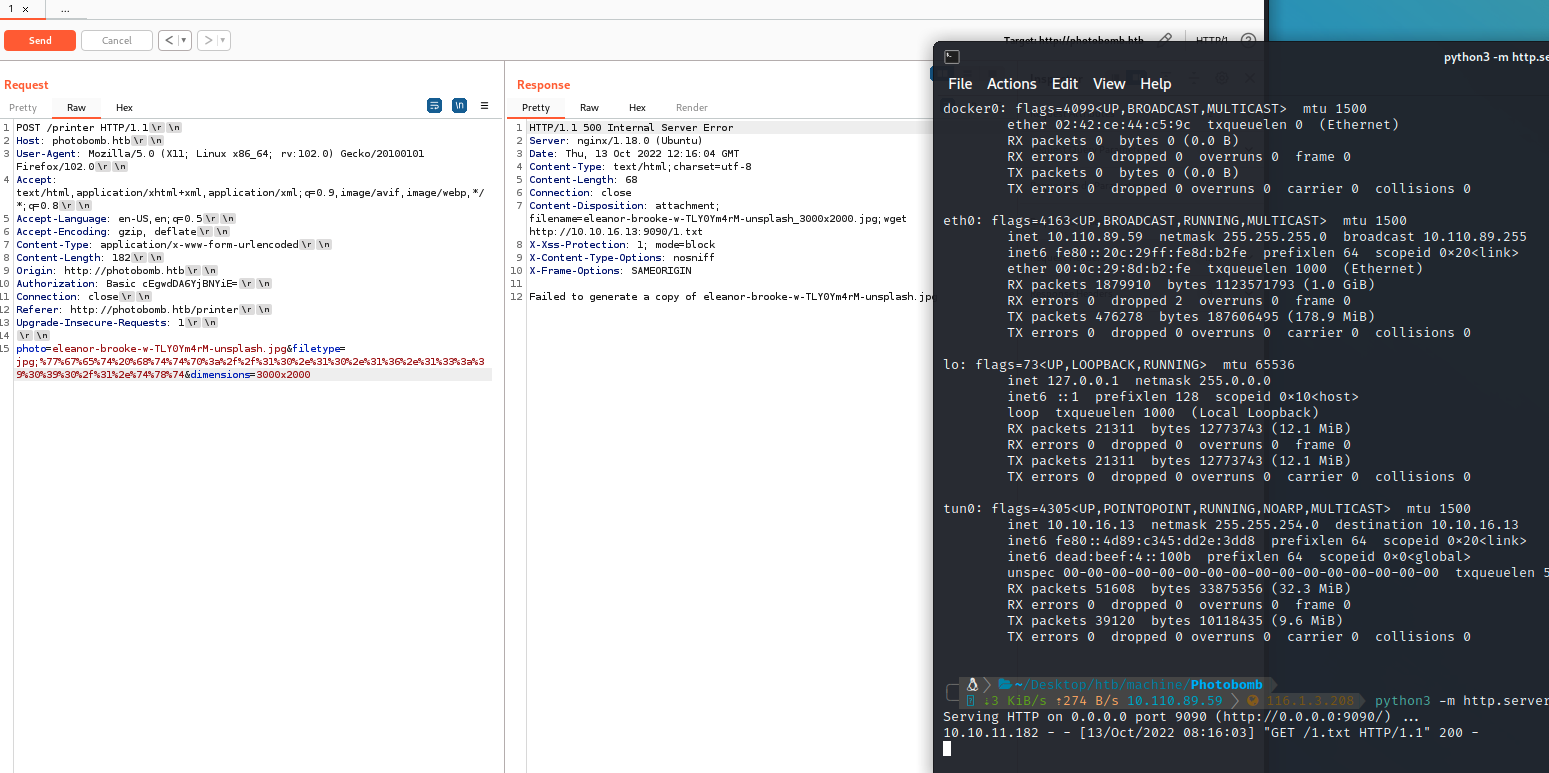
Task: Click the edit target pencil icon
Action: pos(1165,40)
